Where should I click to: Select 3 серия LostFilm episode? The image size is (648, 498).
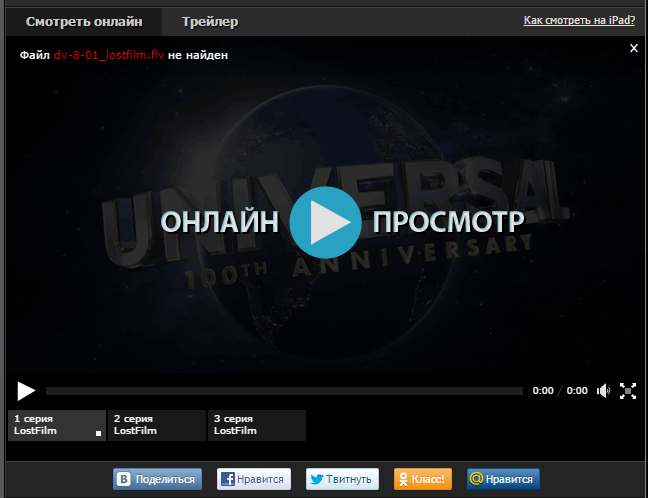pos(257,425)
